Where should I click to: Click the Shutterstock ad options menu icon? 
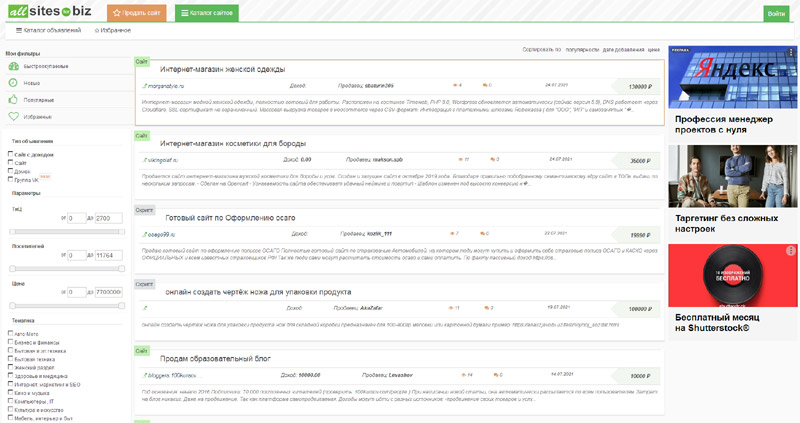coord(791,251)
